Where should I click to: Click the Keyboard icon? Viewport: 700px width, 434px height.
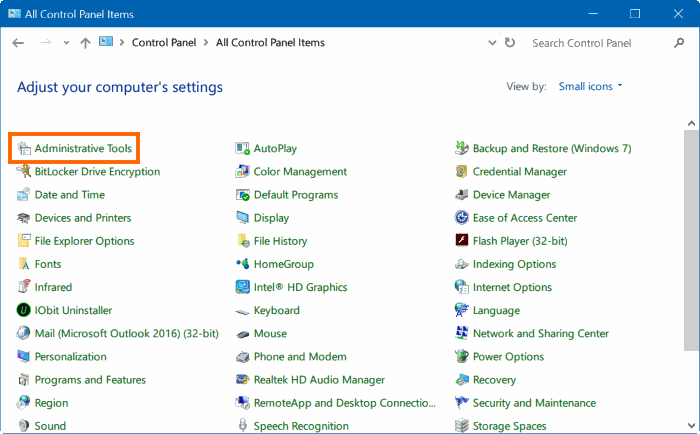pos(242,311)
